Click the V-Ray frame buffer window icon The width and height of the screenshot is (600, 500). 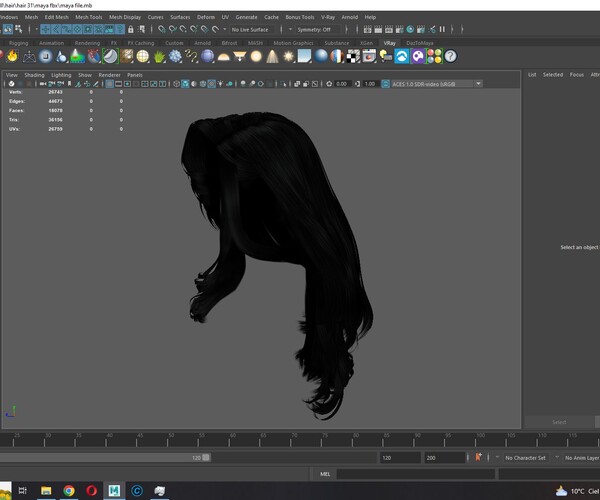[369, 56]
